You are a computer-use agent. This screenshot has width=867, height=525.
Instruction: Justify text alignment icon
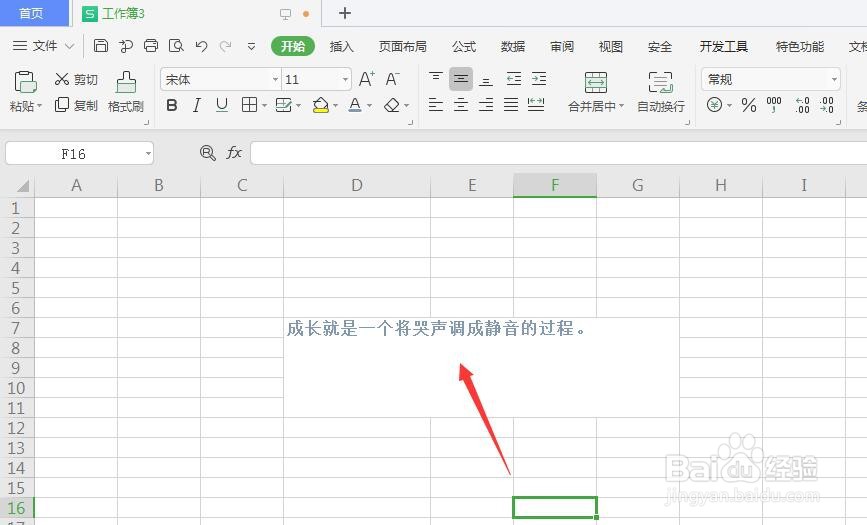511,105
